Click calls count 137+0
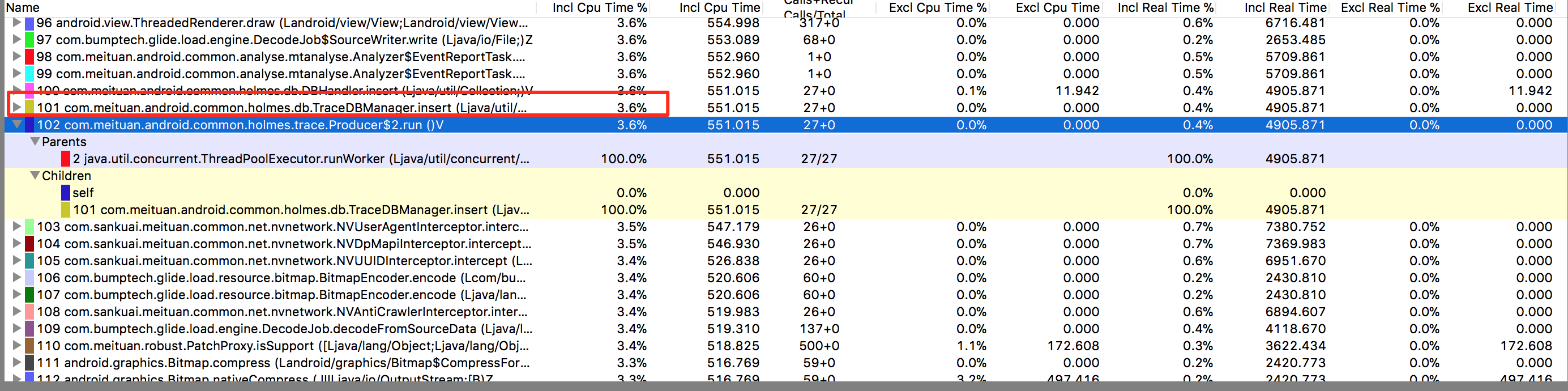 point(819,329)
